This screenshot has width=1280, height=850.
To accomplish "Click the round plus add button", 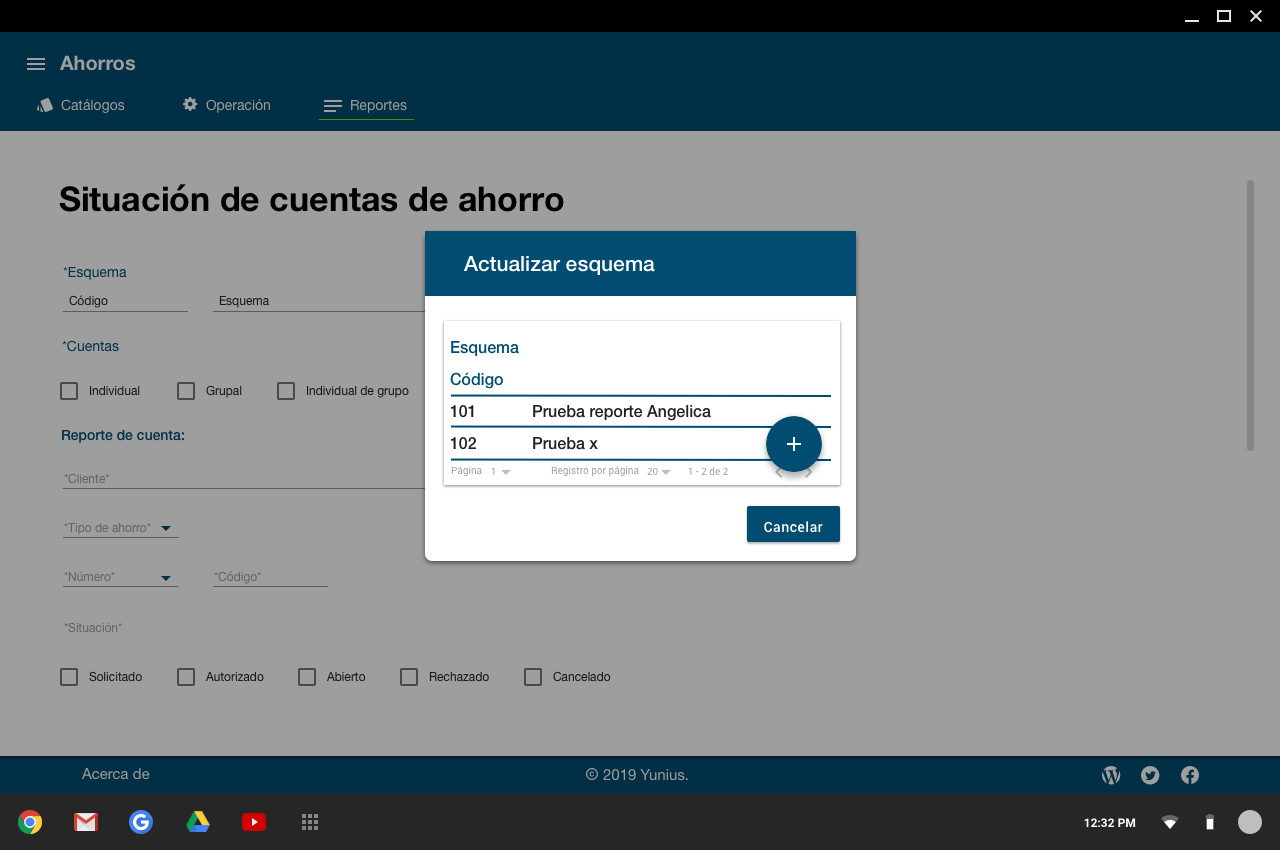I will (794, 444).
